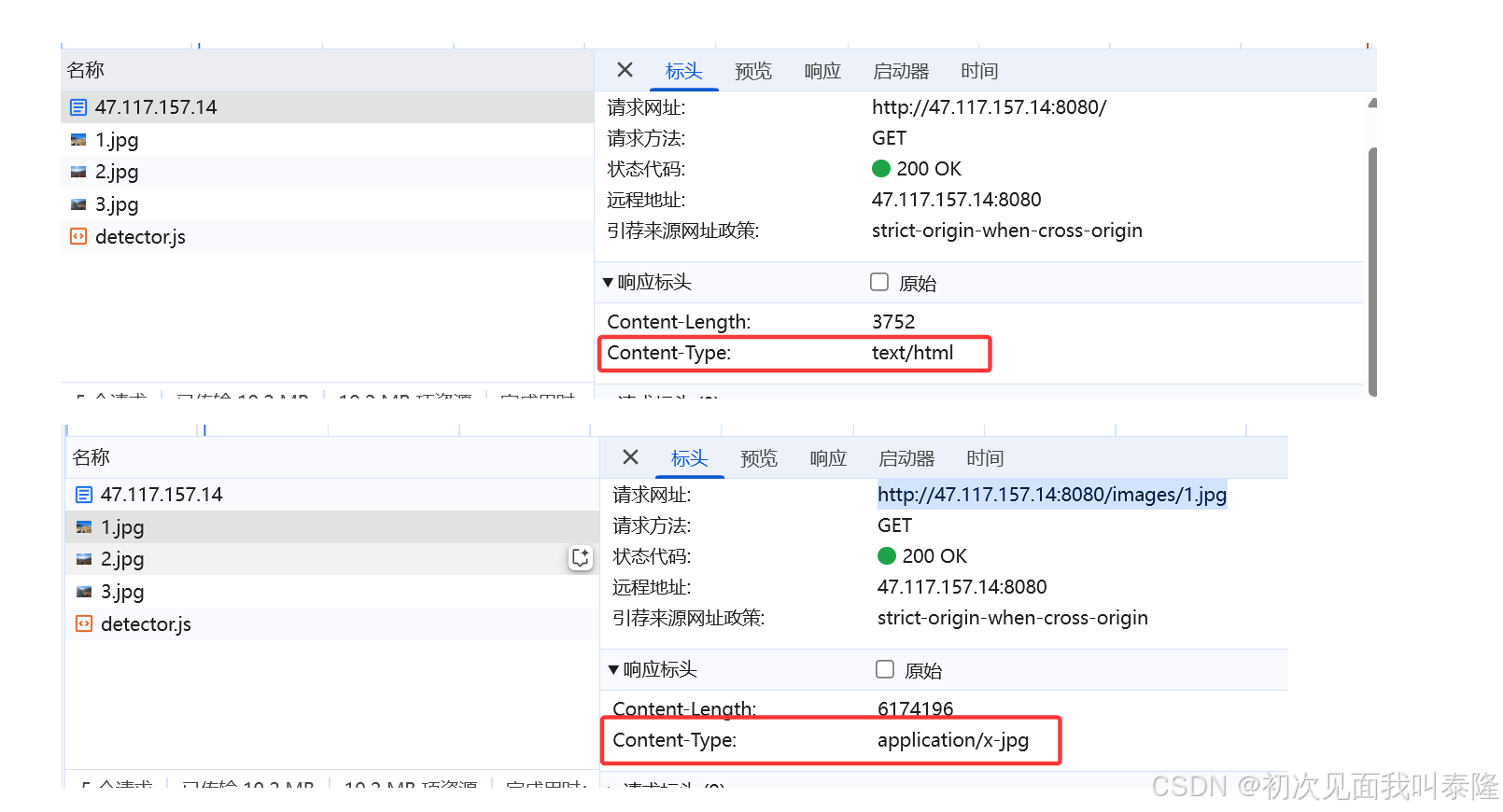The width and height of the screenshot is (1503, 812).
Task: Click Content-Length value 3752
Action: 893,322
